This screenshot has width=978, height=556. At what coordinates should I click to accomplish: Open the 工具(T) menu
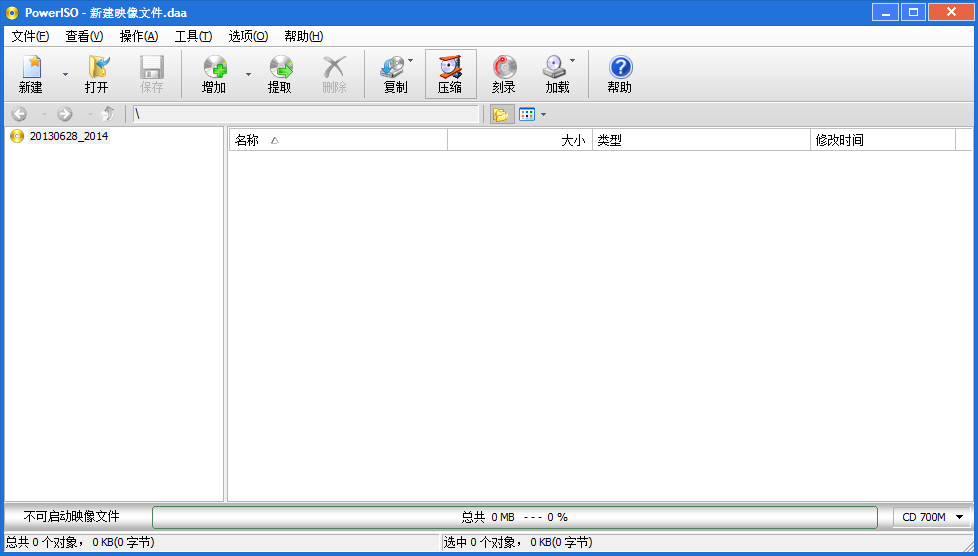point(193,36)
